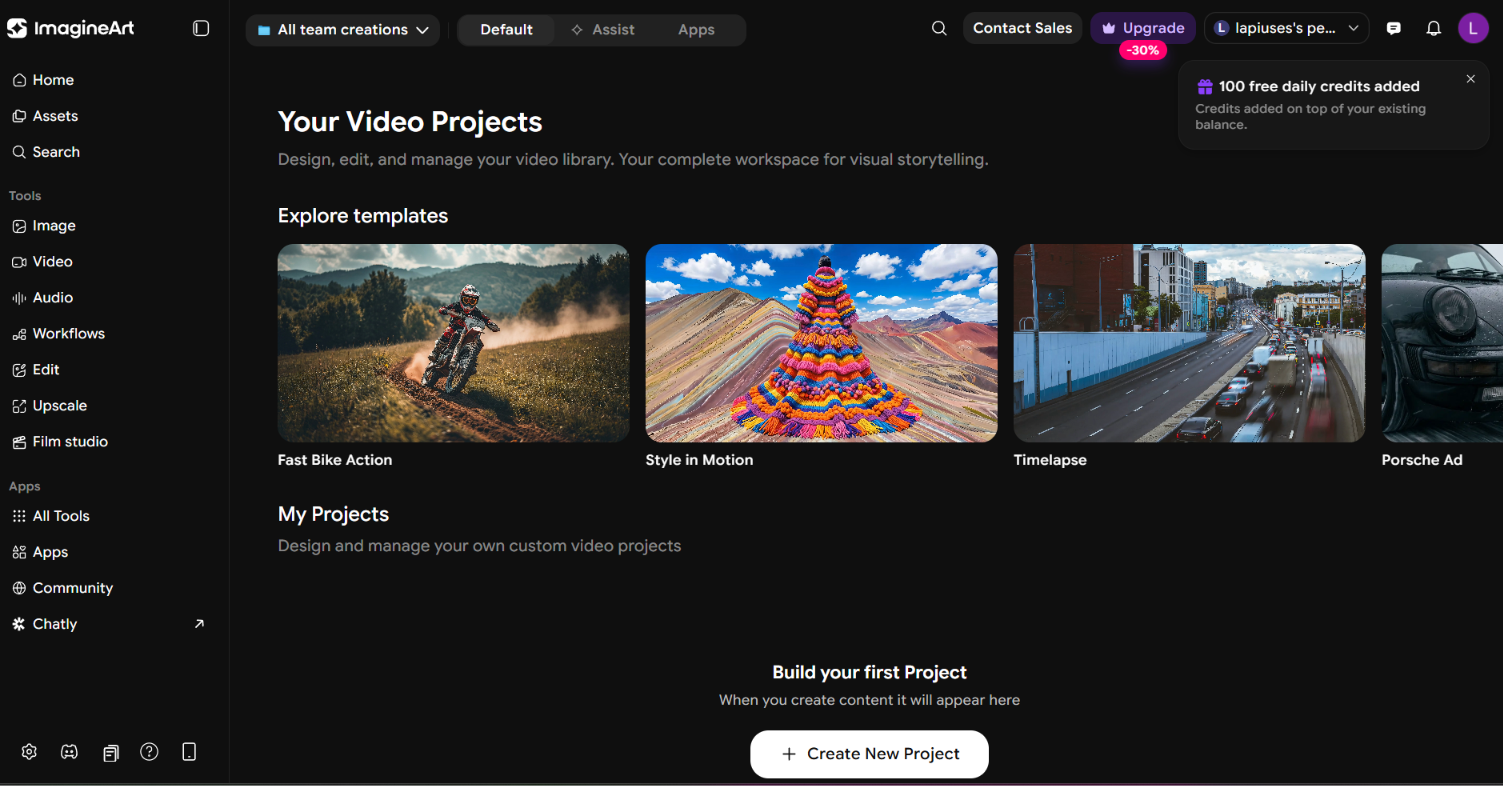Switch to the Default tab

pos(506,30)
